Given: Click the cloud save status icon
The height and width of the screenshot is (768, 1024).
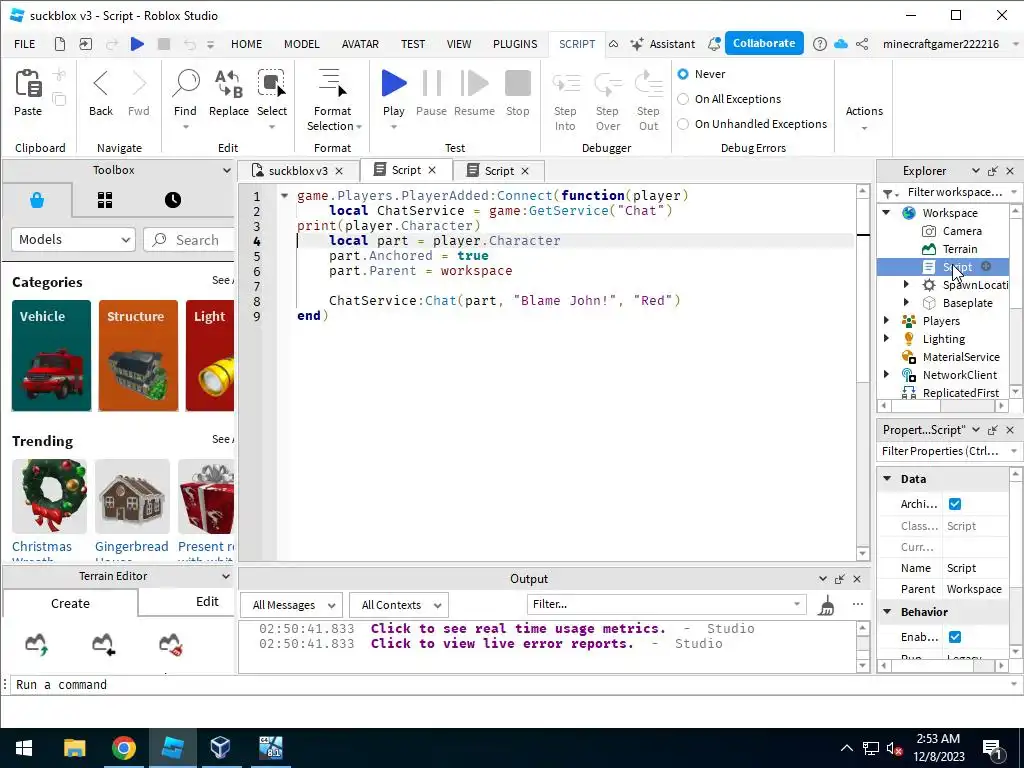Looking at the screenshot, I should tap(841, 44).
